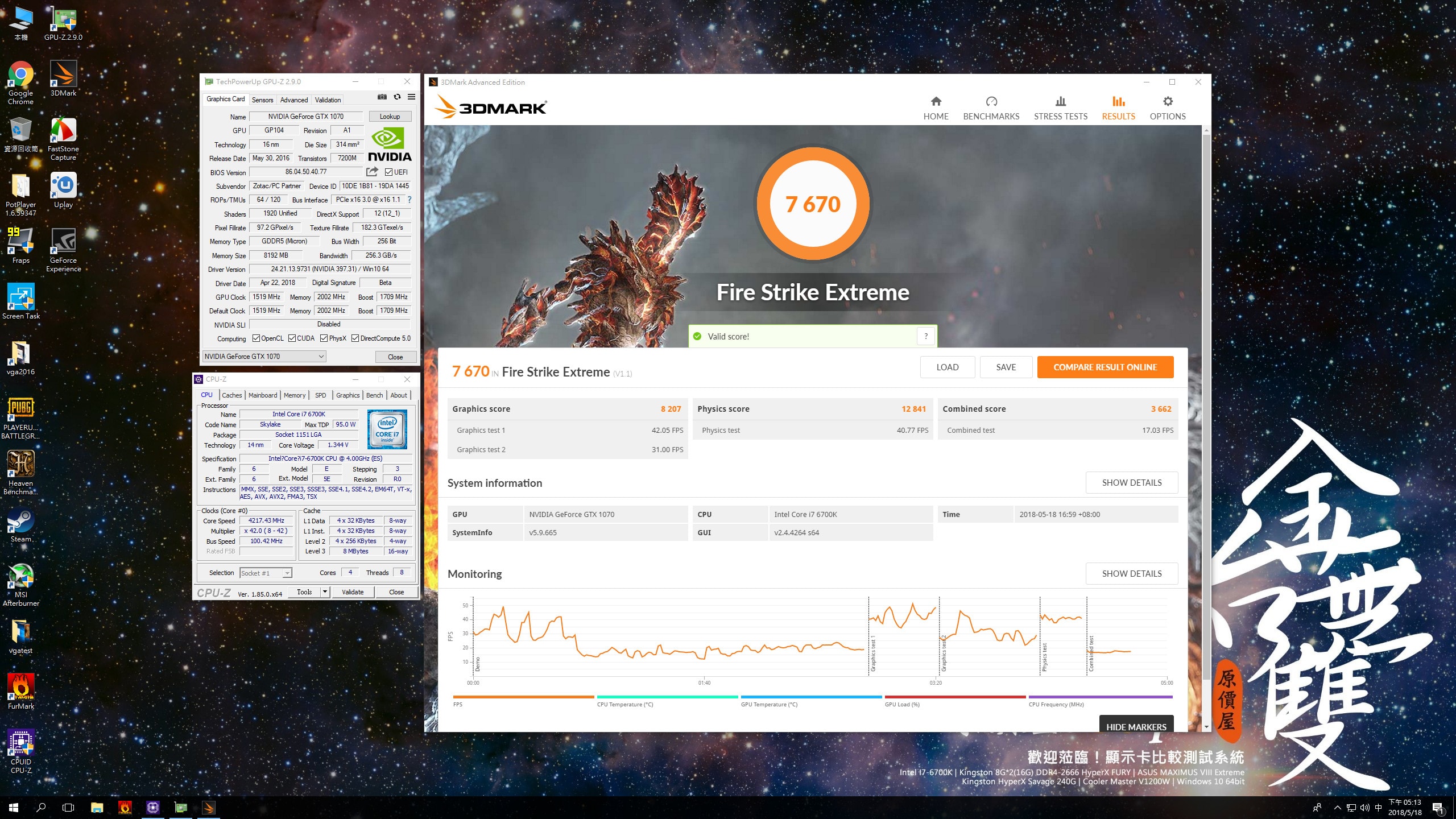Click the Lookup button in GPU-Z
1456x819 pixels.
pos(390,117)
